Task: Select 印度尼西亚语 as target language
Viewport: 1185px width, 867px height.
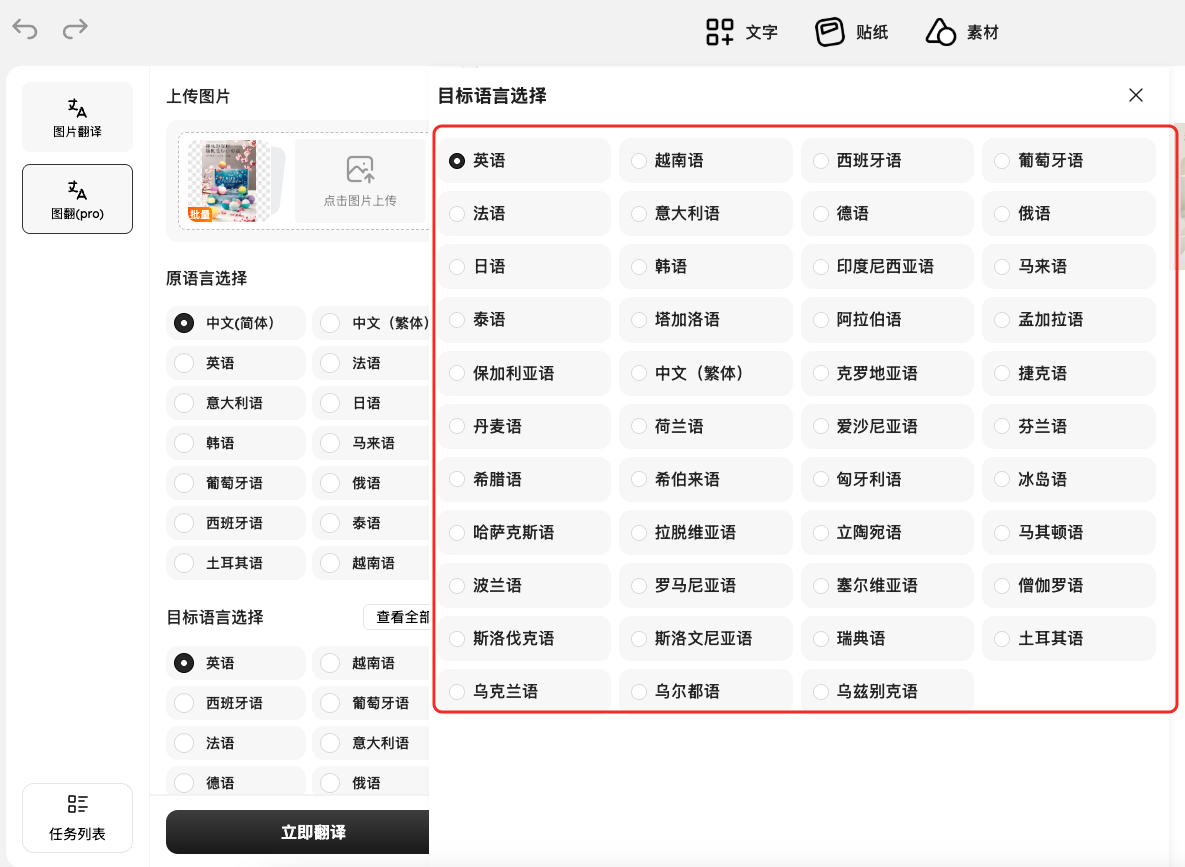Action: [887, 266]
